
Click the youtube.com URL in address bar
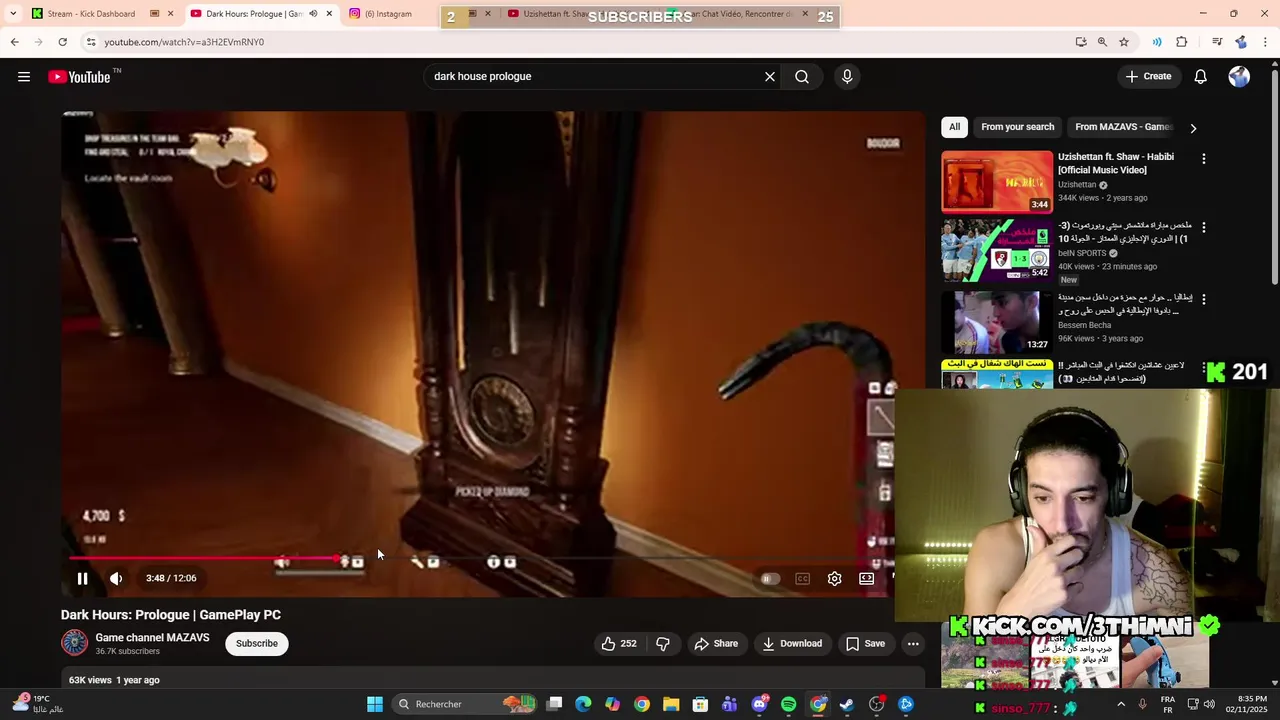pos(184,42)
